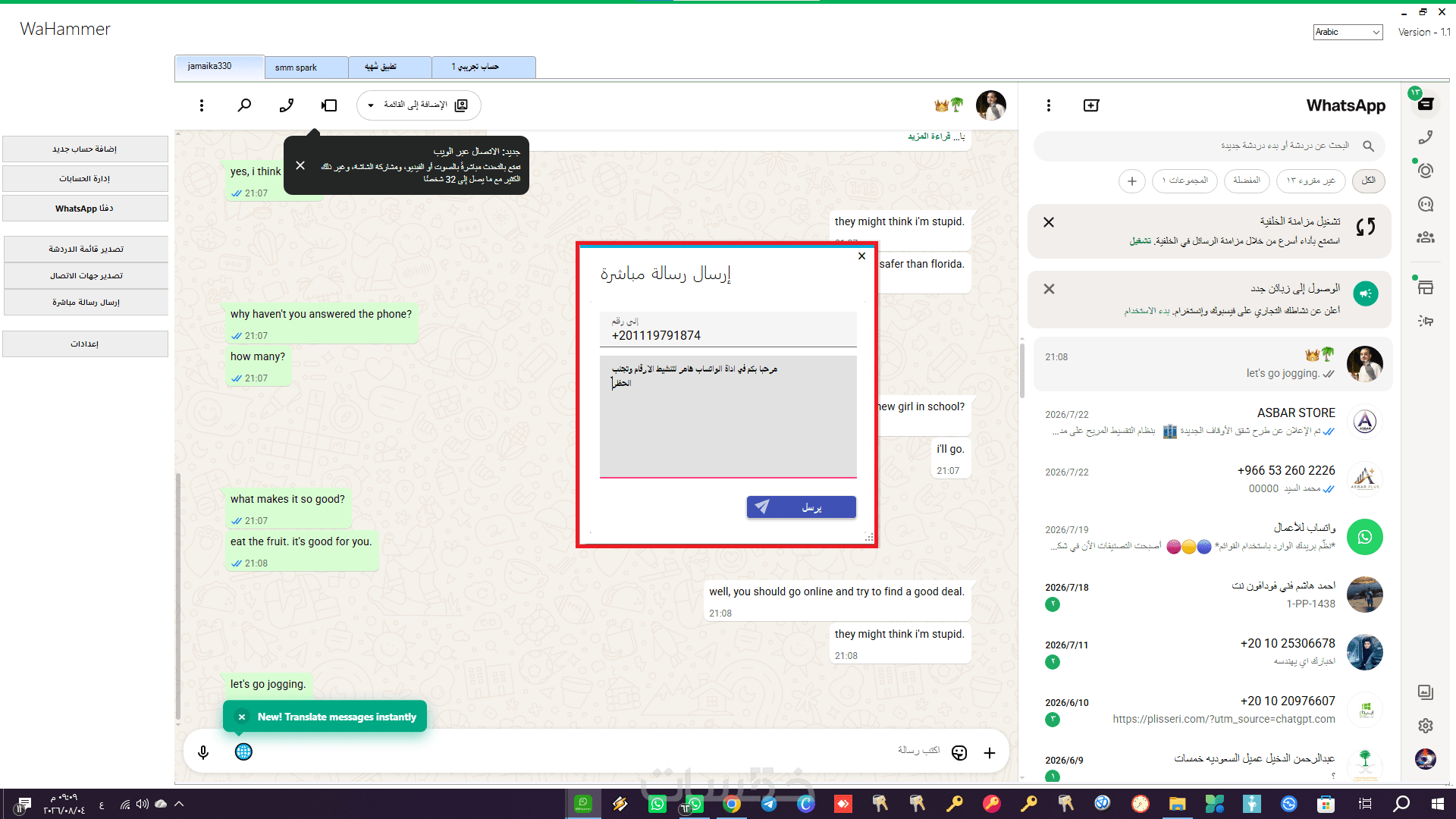Filter chats by المجموعات
The height and width of the screenshot is (819, 1456).
point(1185,180)
